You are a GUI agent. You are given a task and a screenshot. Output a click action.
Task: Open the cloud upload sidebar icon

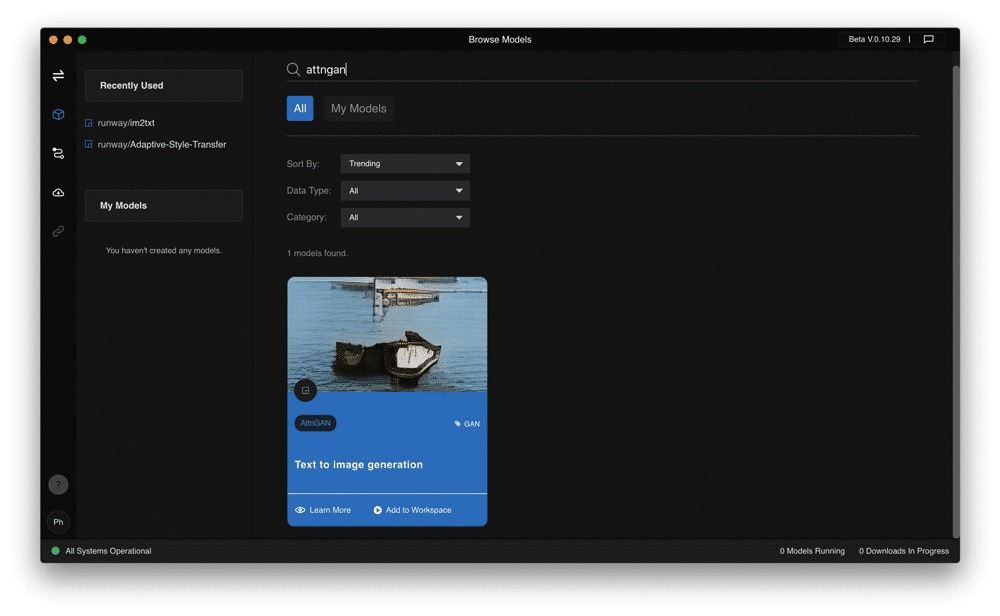point(58,192)
